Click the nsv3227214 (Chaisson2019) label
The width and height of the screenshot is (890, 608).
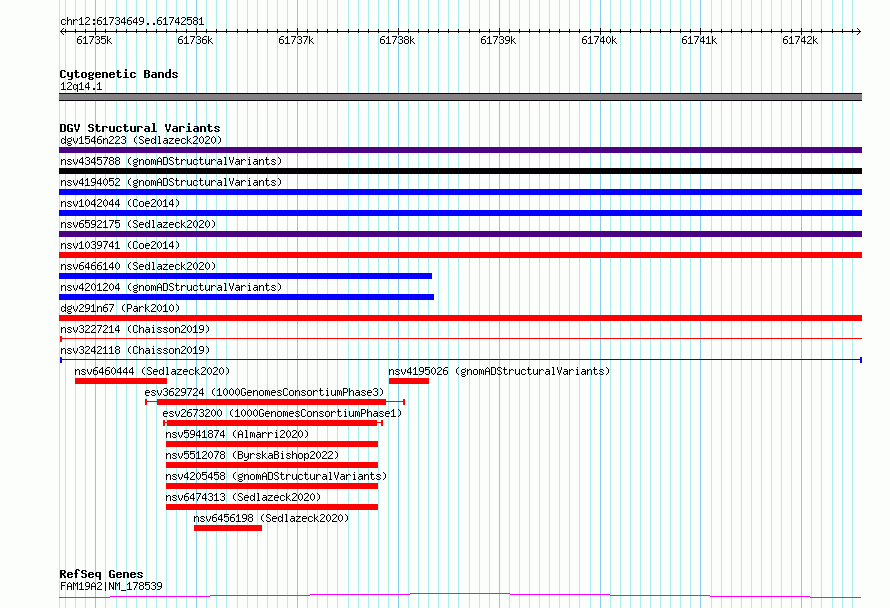tap(135, 329)
